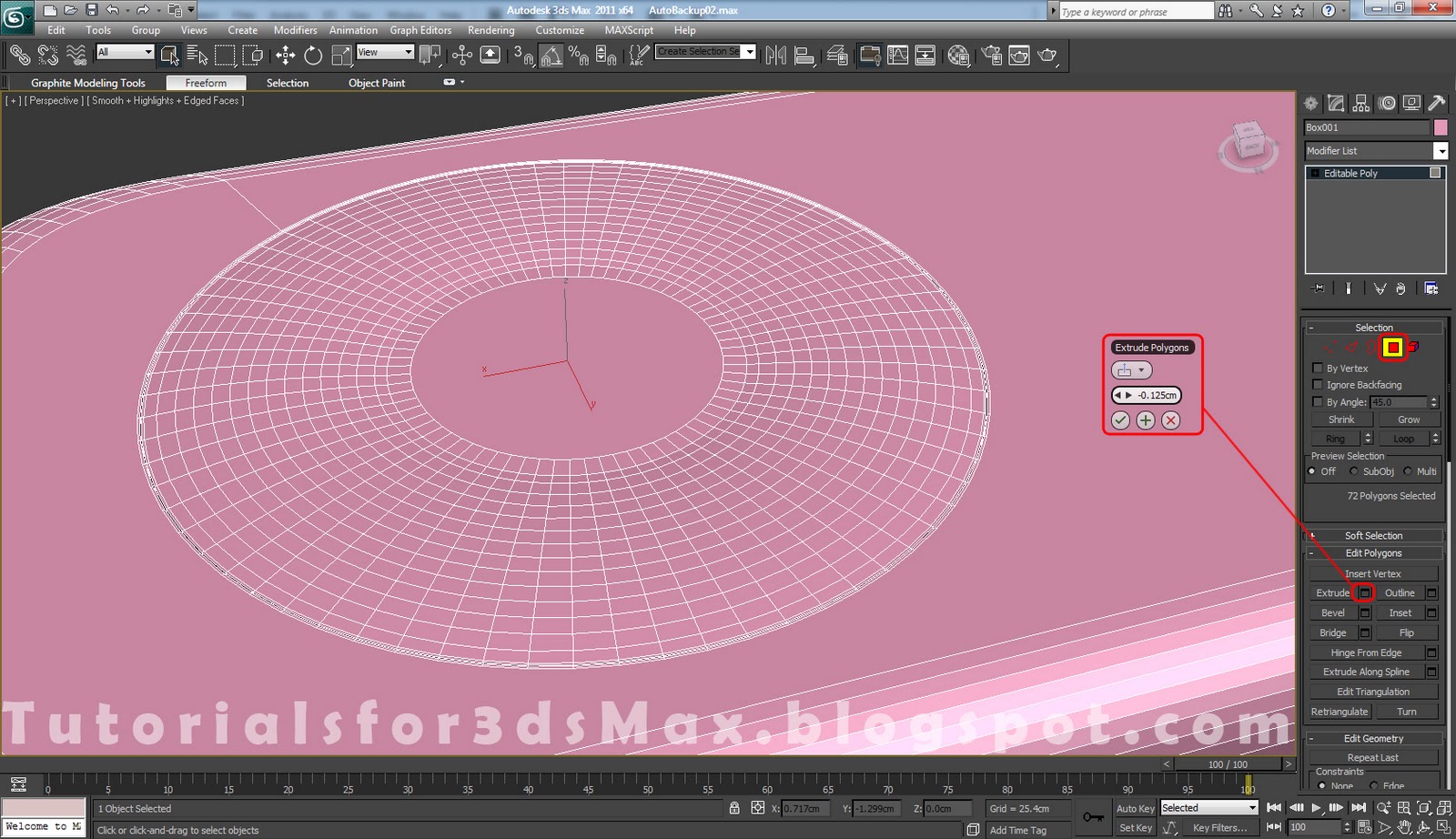Toggle the Angle Snap icon
This screenshot has height=839, width=1456.
[551, 56]
